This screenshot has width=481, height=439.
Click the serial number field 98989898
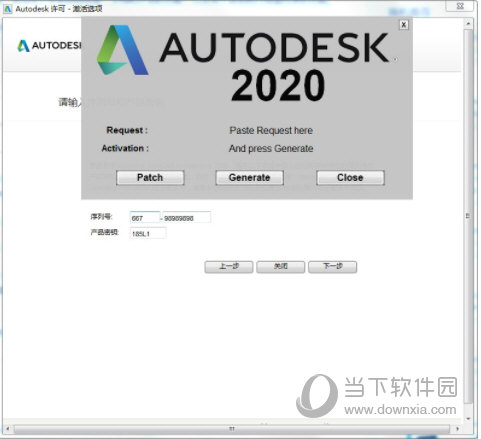click(x=187, y=218)
